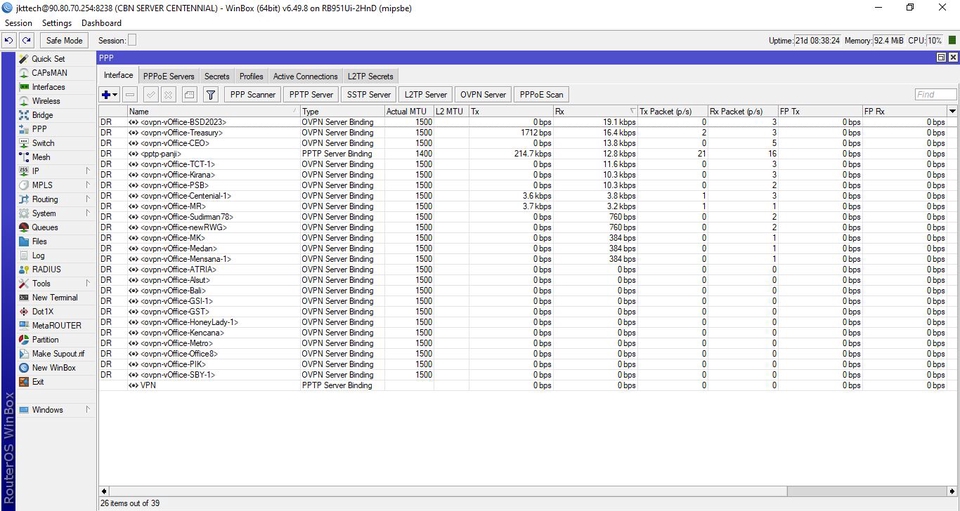The image size is (960, 511).
Task: Switch to L2TP Secrets tab
Action: pos(370,76)
